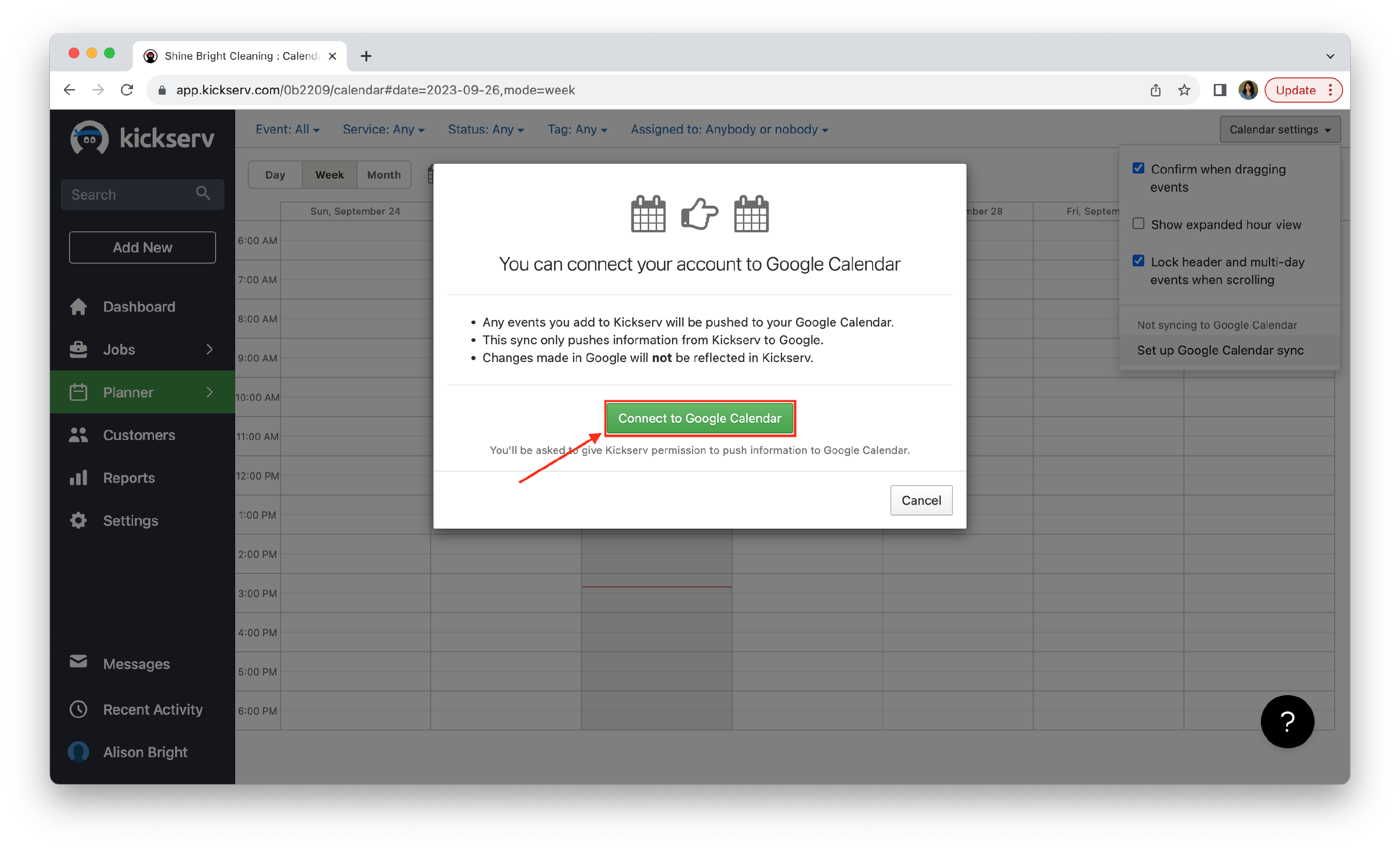Click Cancel in the dialog

pyautogui.click(x=920, y=500)
